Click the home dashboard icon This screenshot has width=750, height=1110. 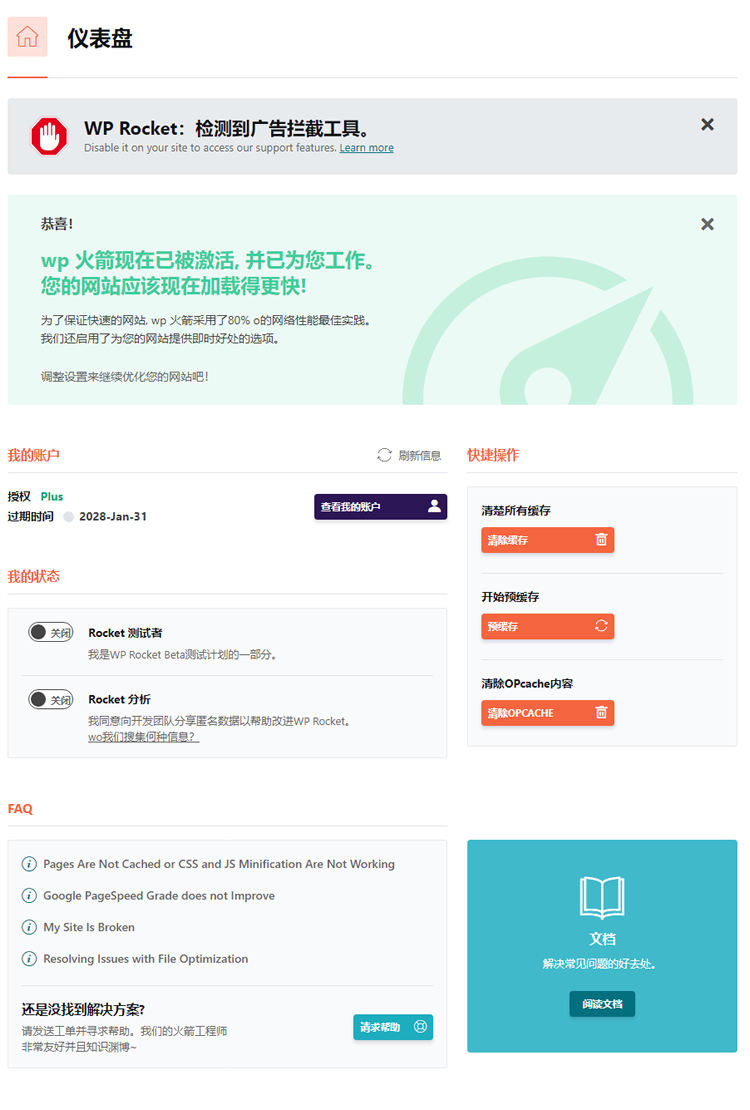(x=28, y=37)
